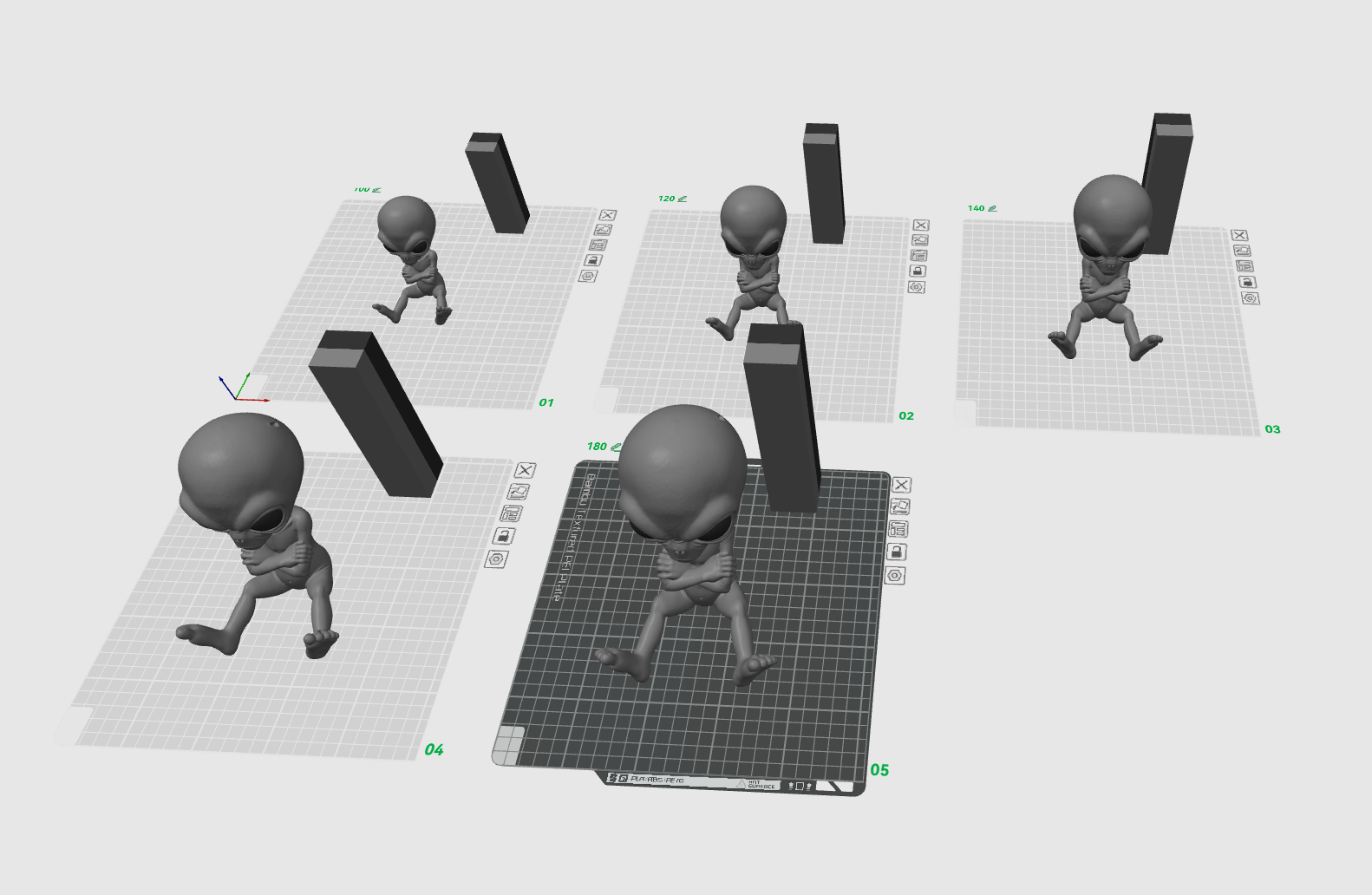Click plate name text 180

tap(597, 447)
